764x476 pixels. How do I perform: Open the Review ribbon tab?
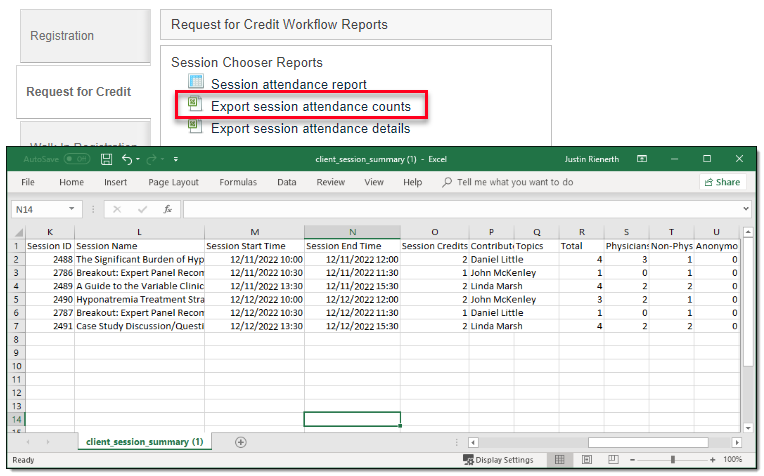click(x=330, y=182)
